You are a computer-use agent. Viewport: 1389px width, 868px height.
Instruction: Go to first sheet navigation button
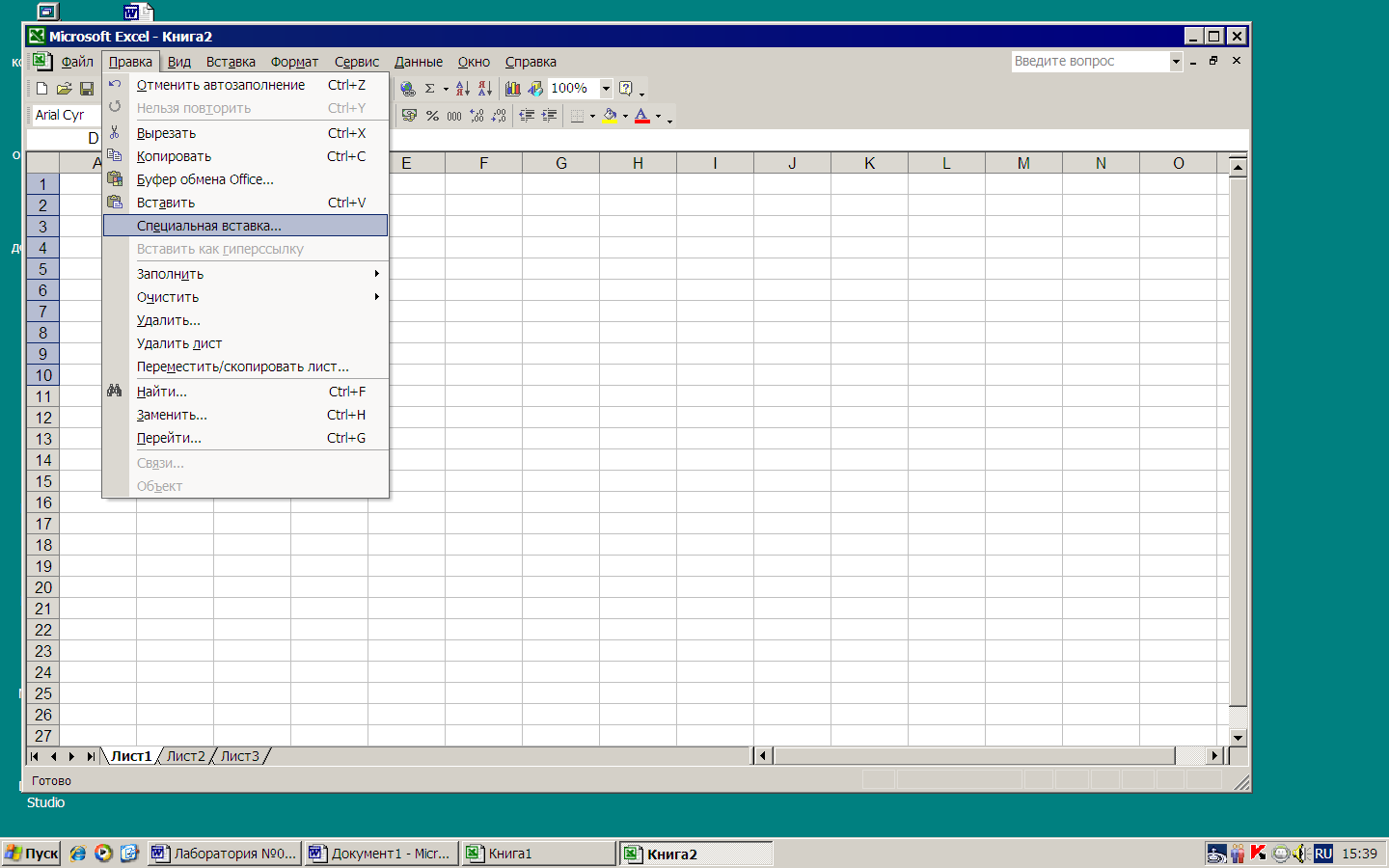(35, 756)
